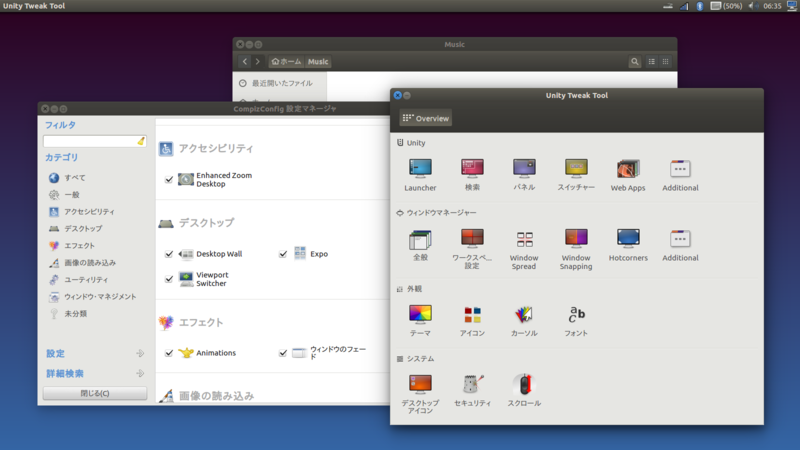The height and width of the screenshot is (450, 800).
Task: Open the Enhanced Zoom Desktop plugin settings
Action: (x=215, y=180)
